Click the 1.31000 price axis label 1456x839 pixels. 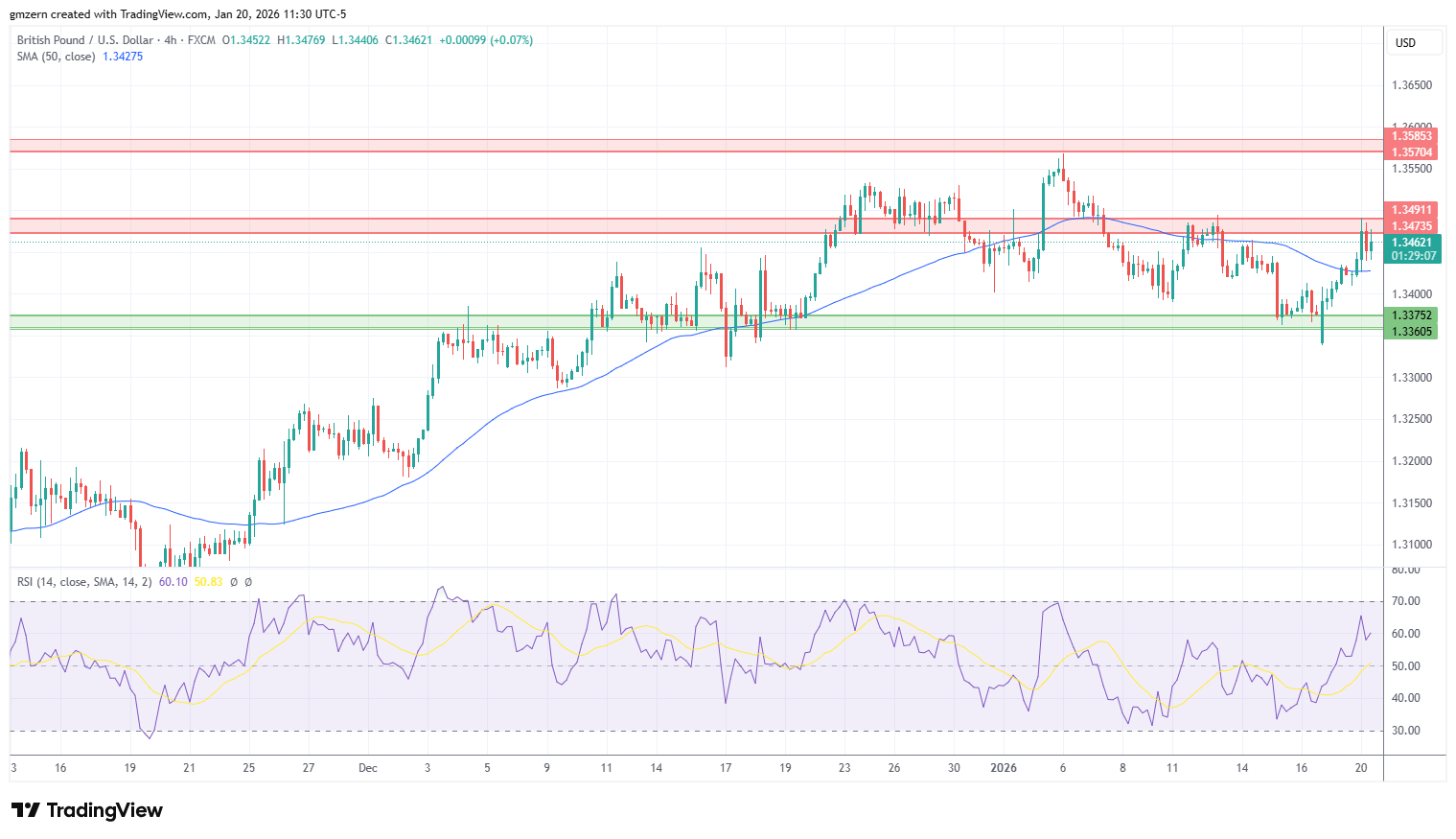(1412, 545)
